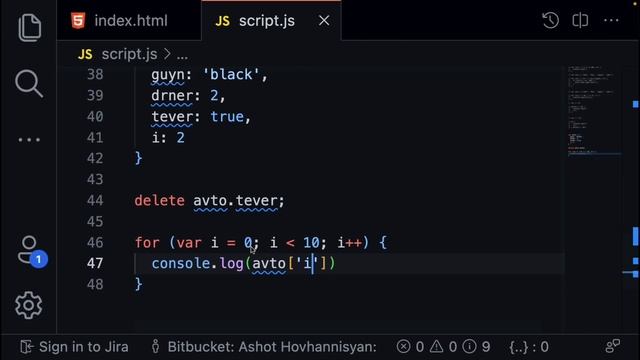Screen dimensions: 640x360
Task: Click the Bitbucket status icon
Action: click(x=156, y=347)
